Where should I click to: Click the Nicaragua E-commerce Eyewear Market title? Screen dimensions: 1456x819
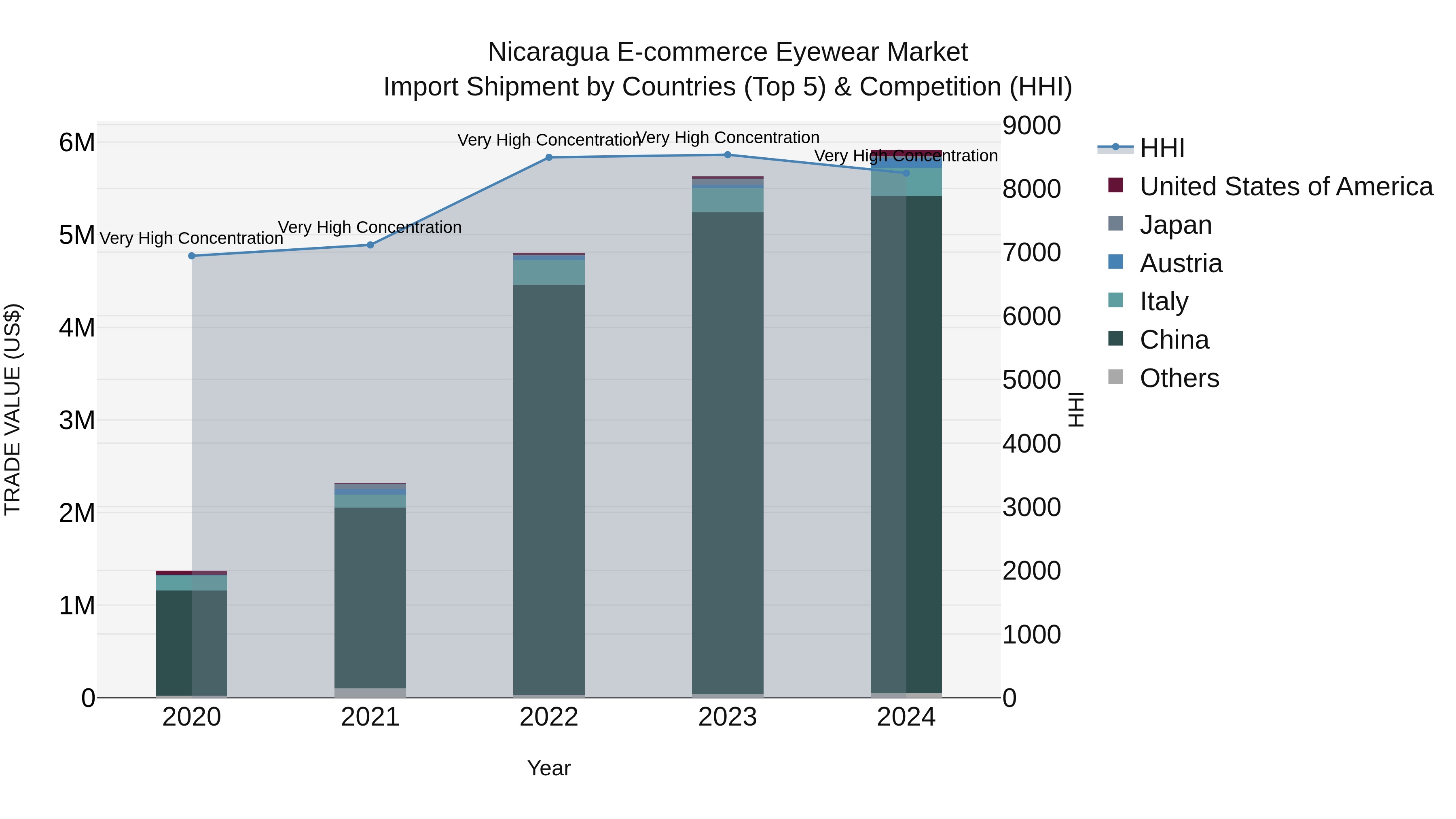click(x=728, y=52)
